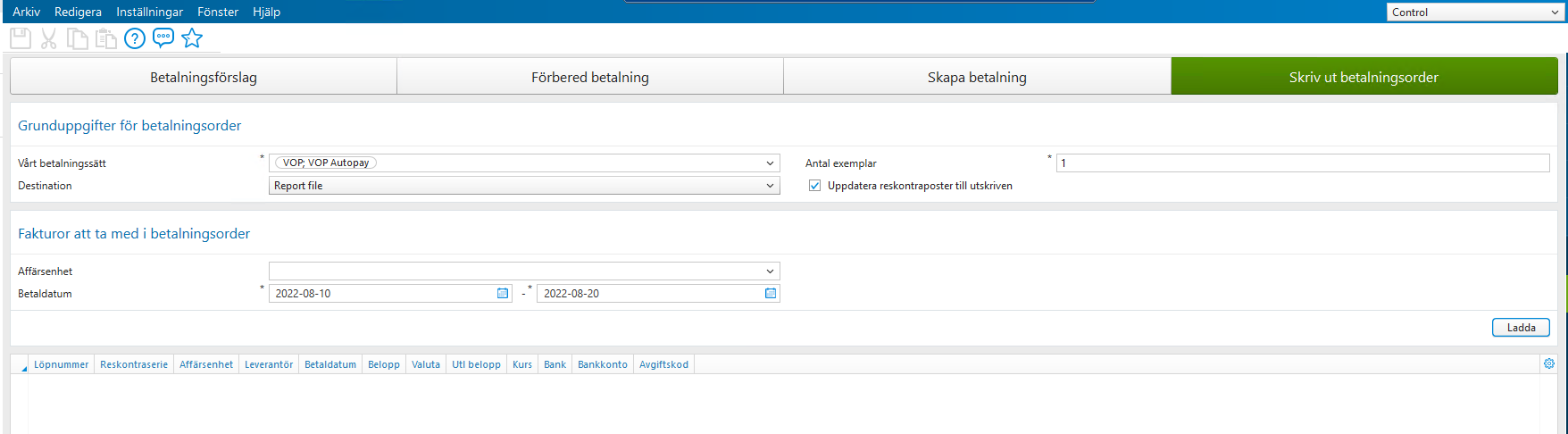Sort by the Utl belopp column header
Viewport: 1568px width, 434px height.
tap(476, 364)
